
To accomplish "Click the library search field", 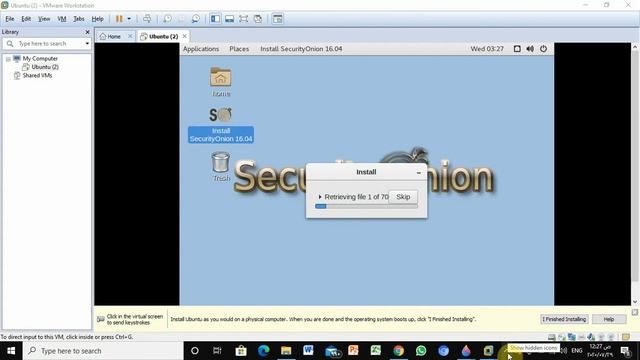I will (47, 43).
